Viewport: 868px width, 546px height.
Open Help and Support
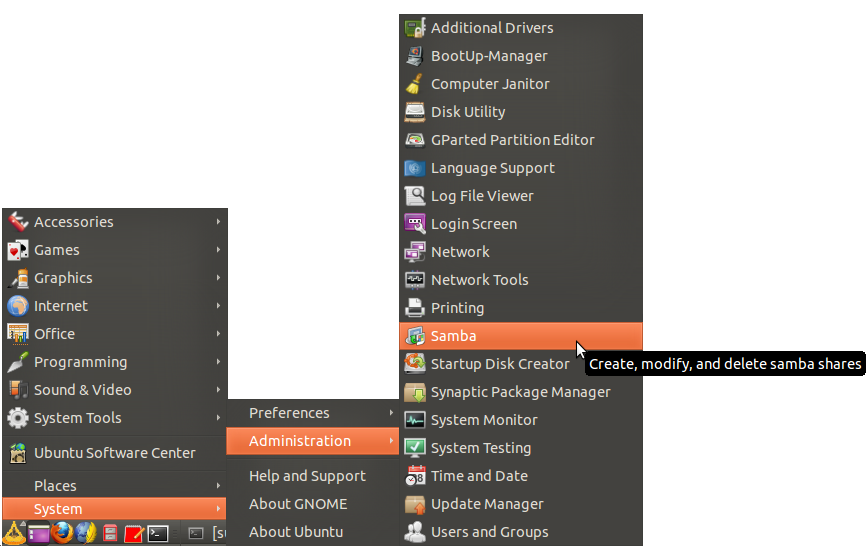[x=313, y=476]
